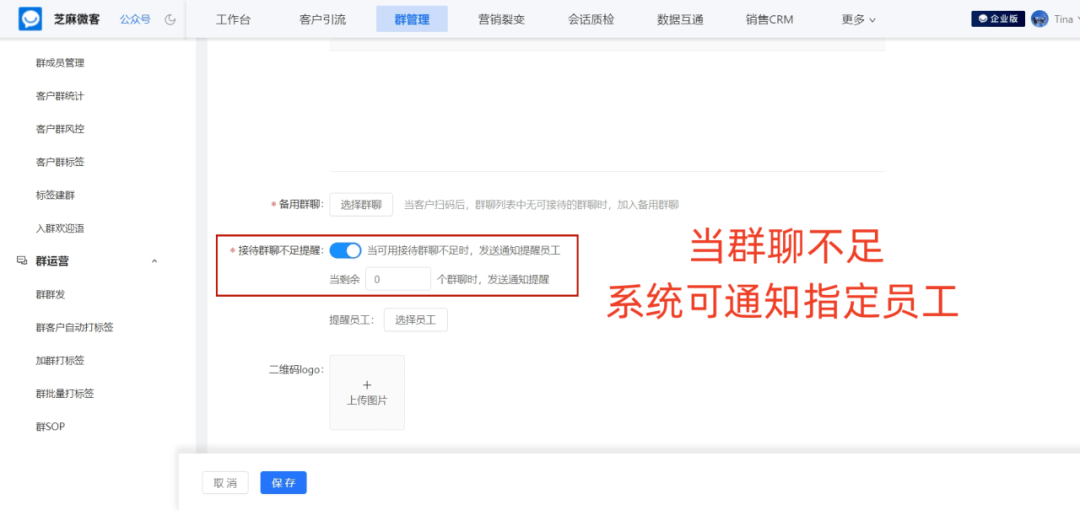Toggle dark mode moon icon

tap(171, 19)
